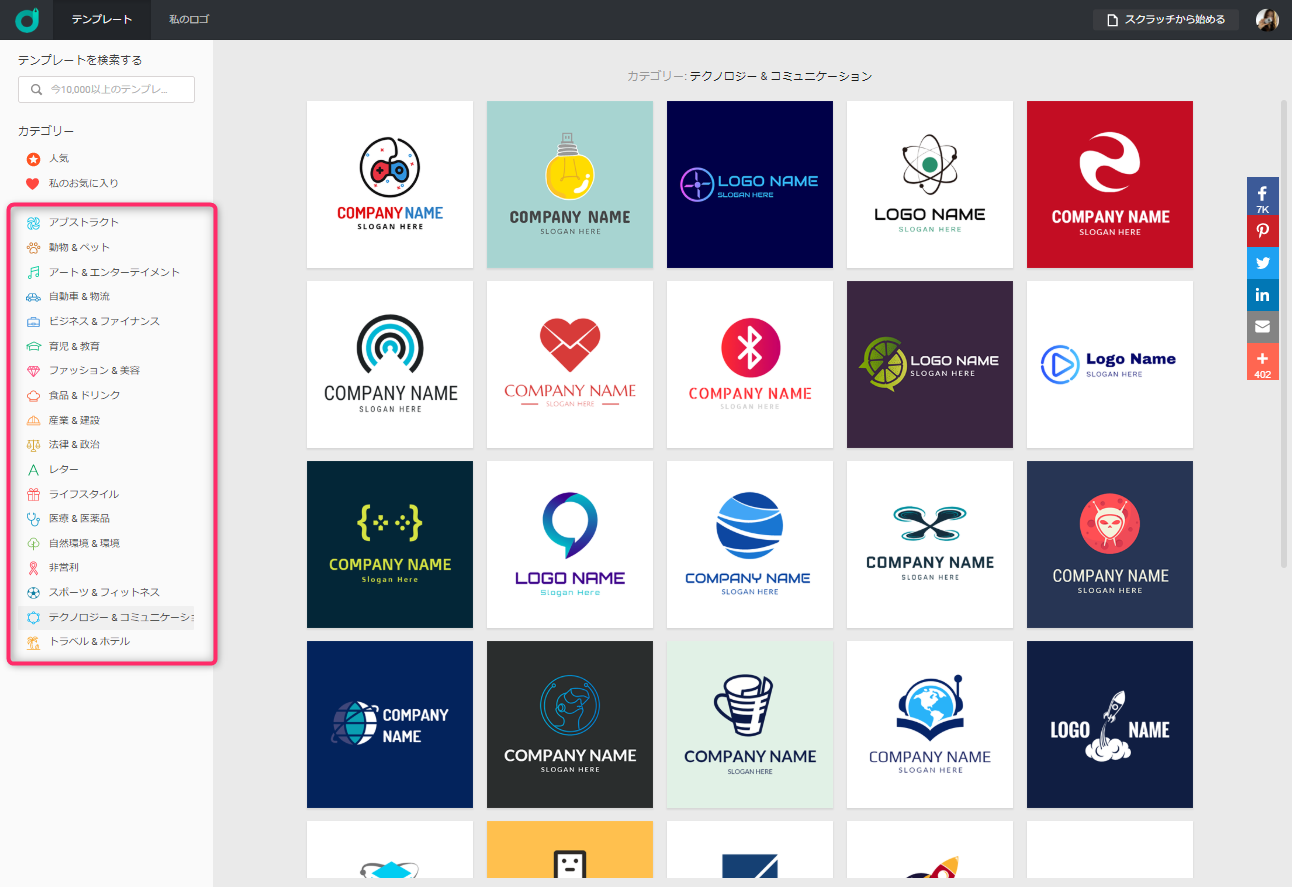
Task: Choose the blue striped globe logo template
Action: (750, 544)
